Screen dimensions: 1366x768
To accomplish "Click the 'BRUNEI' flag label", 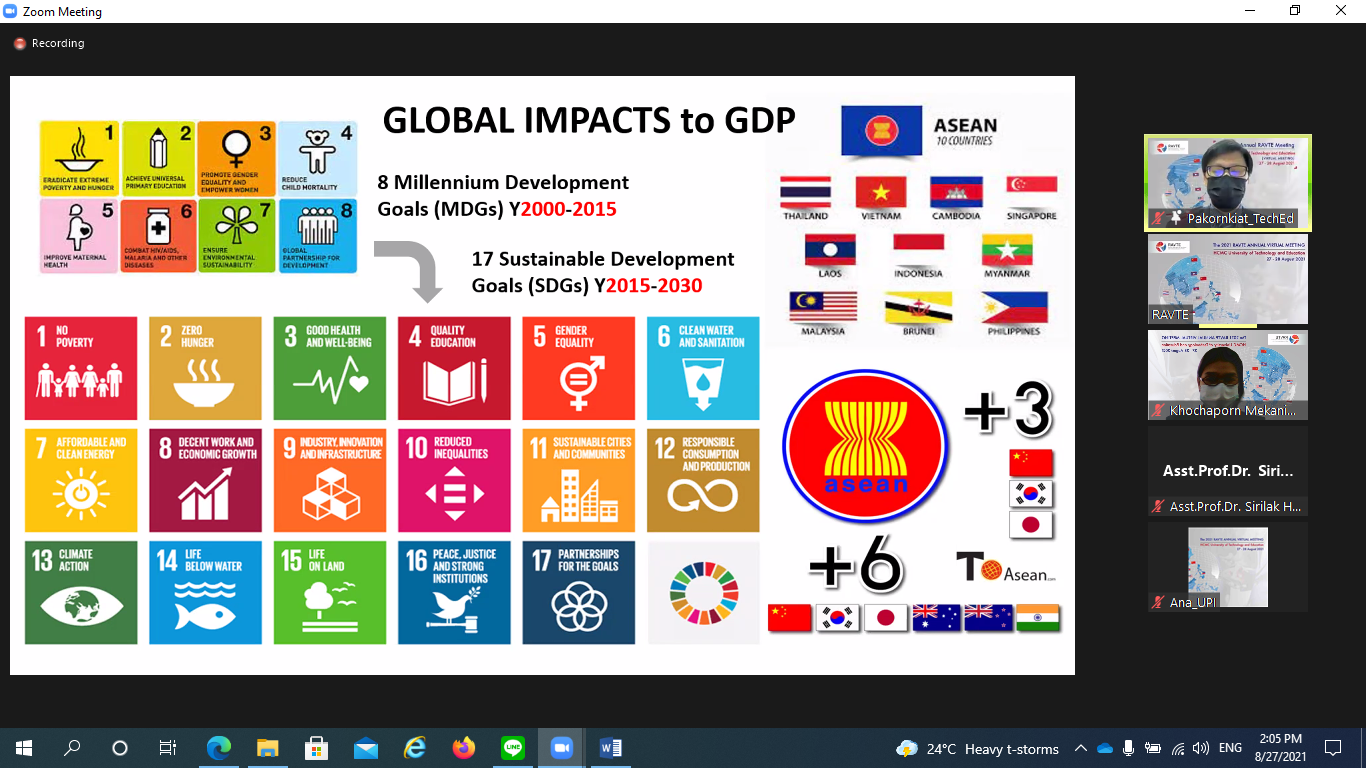I will (917, 331).
